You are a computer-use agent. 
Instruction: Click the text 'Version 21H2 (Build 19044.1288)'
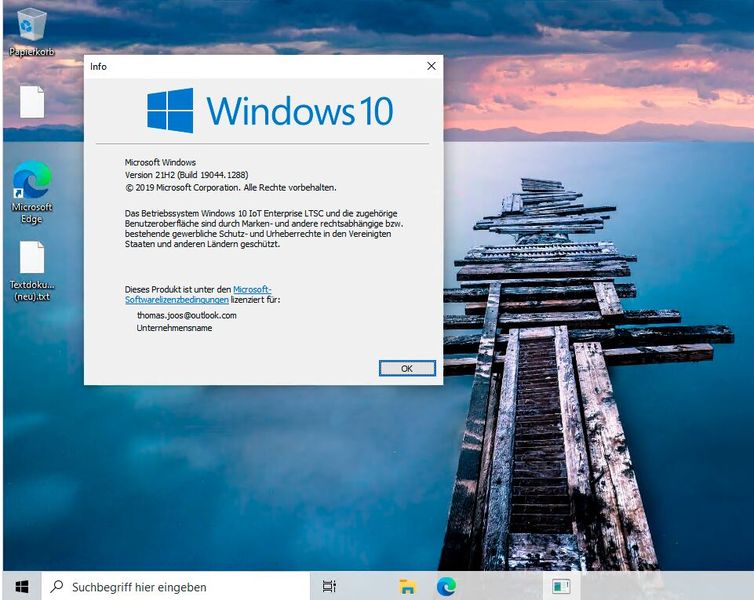pyautogui.click(x=187, y=175)
